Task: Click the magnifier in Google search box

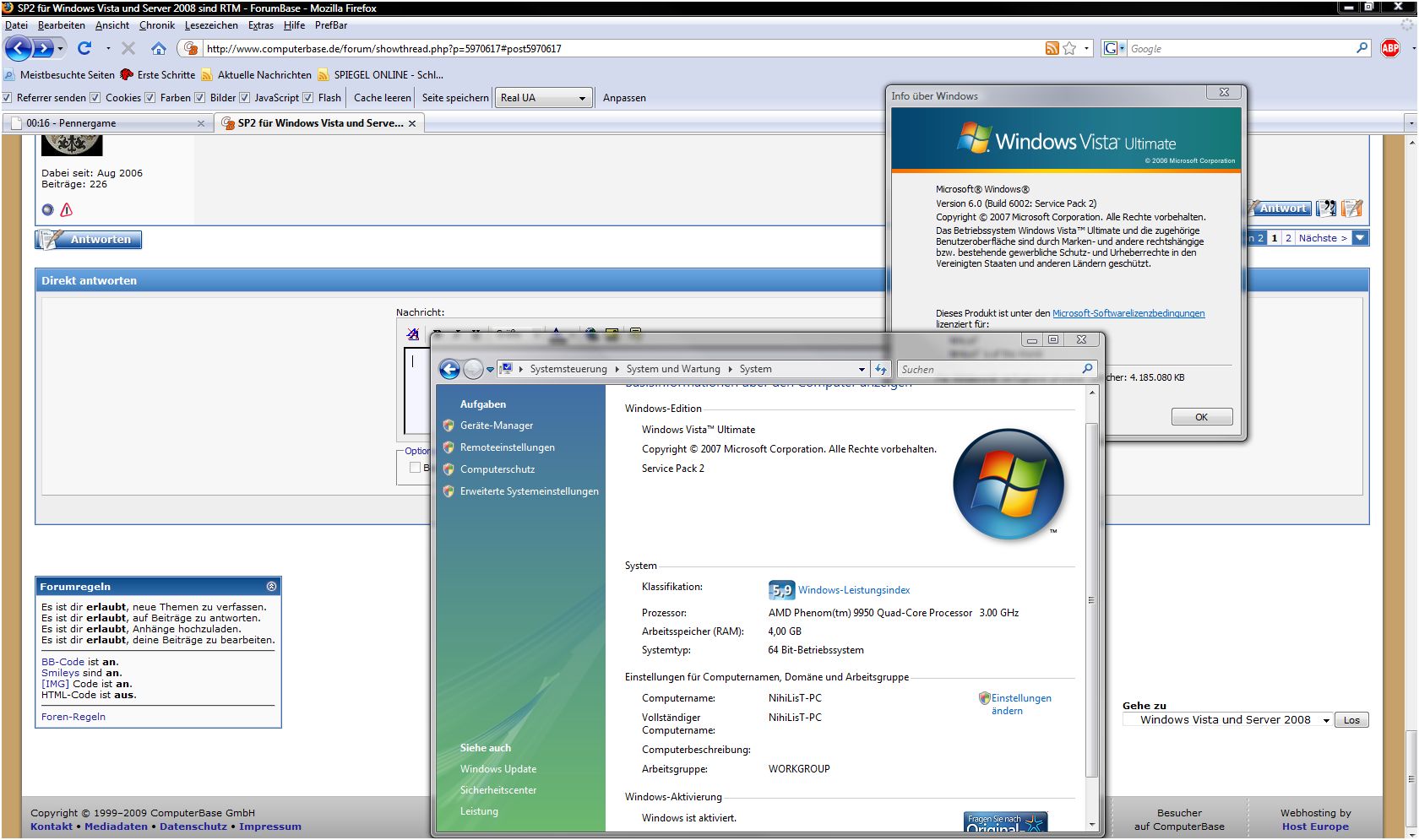Action: 1362,48
